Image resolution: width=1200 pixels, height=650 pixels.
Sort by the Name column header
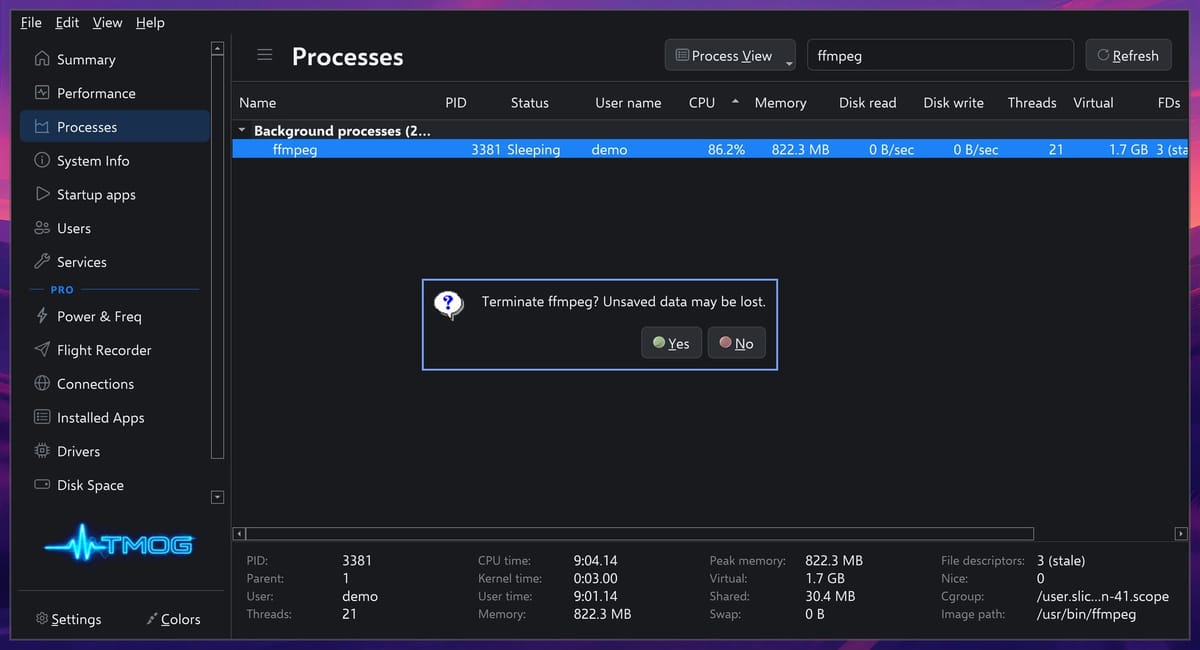(x=257, y=102)
